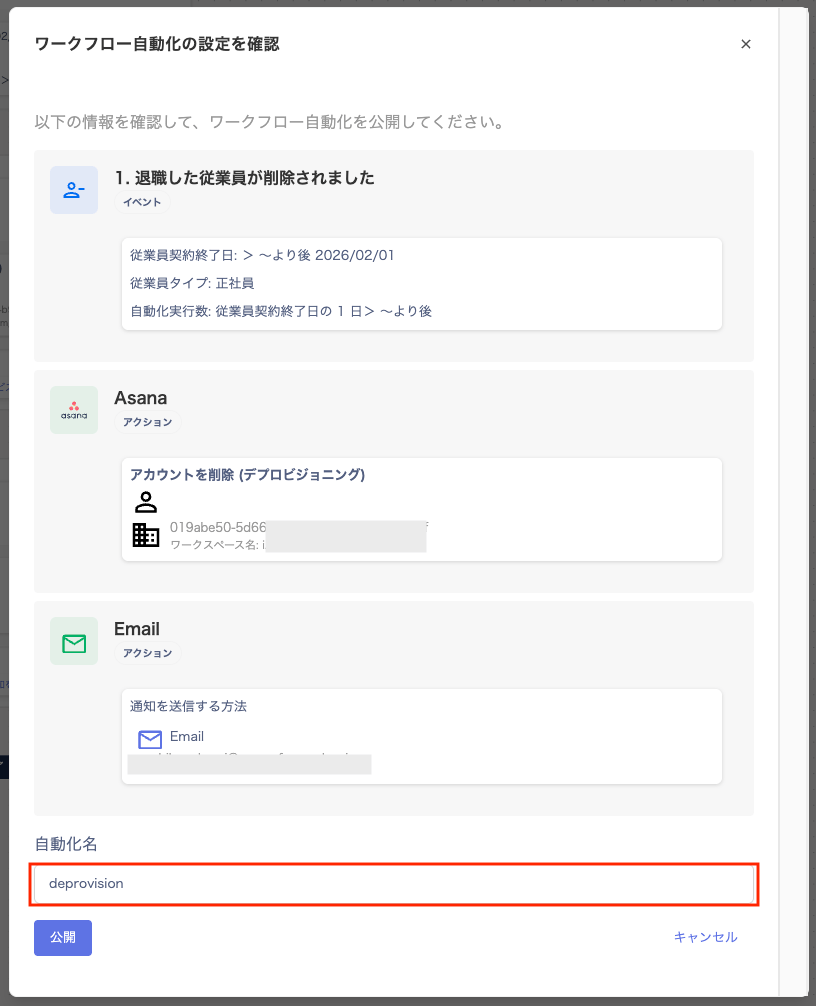Viewport: 816px width, 1006px height.
Task: Click the アカウントを削除 (デプロビジョニング) heading
Action: (248, 475)
